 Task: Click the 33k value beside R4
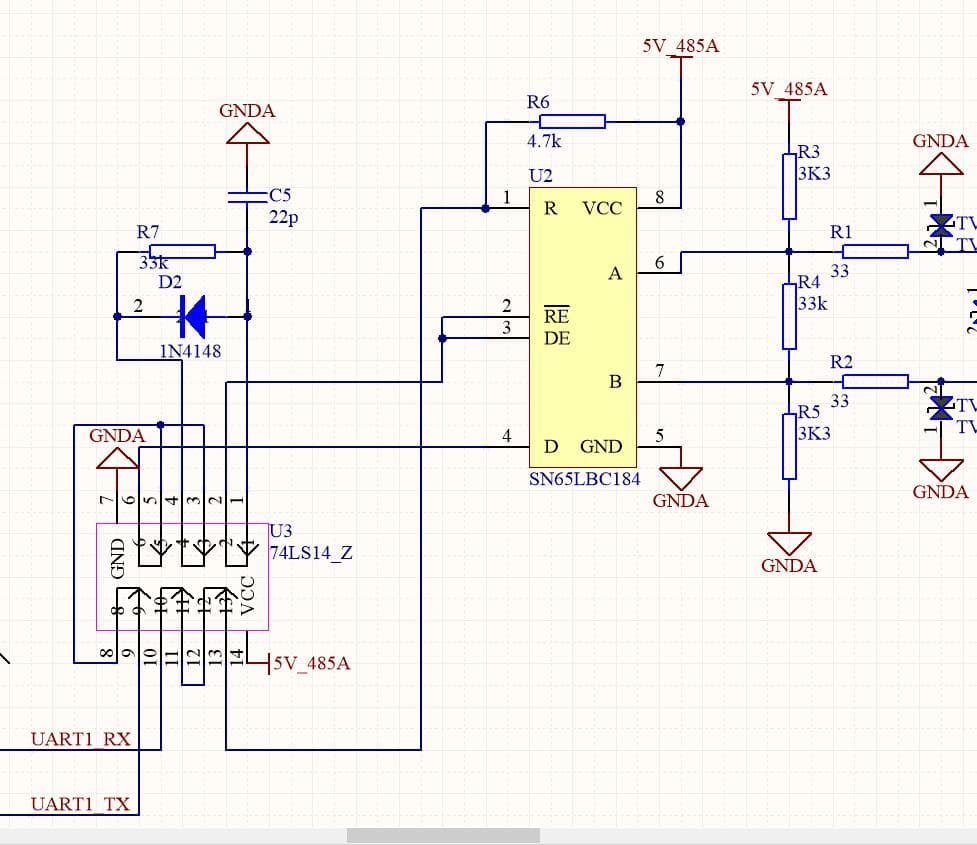click(x=813, y=303)
